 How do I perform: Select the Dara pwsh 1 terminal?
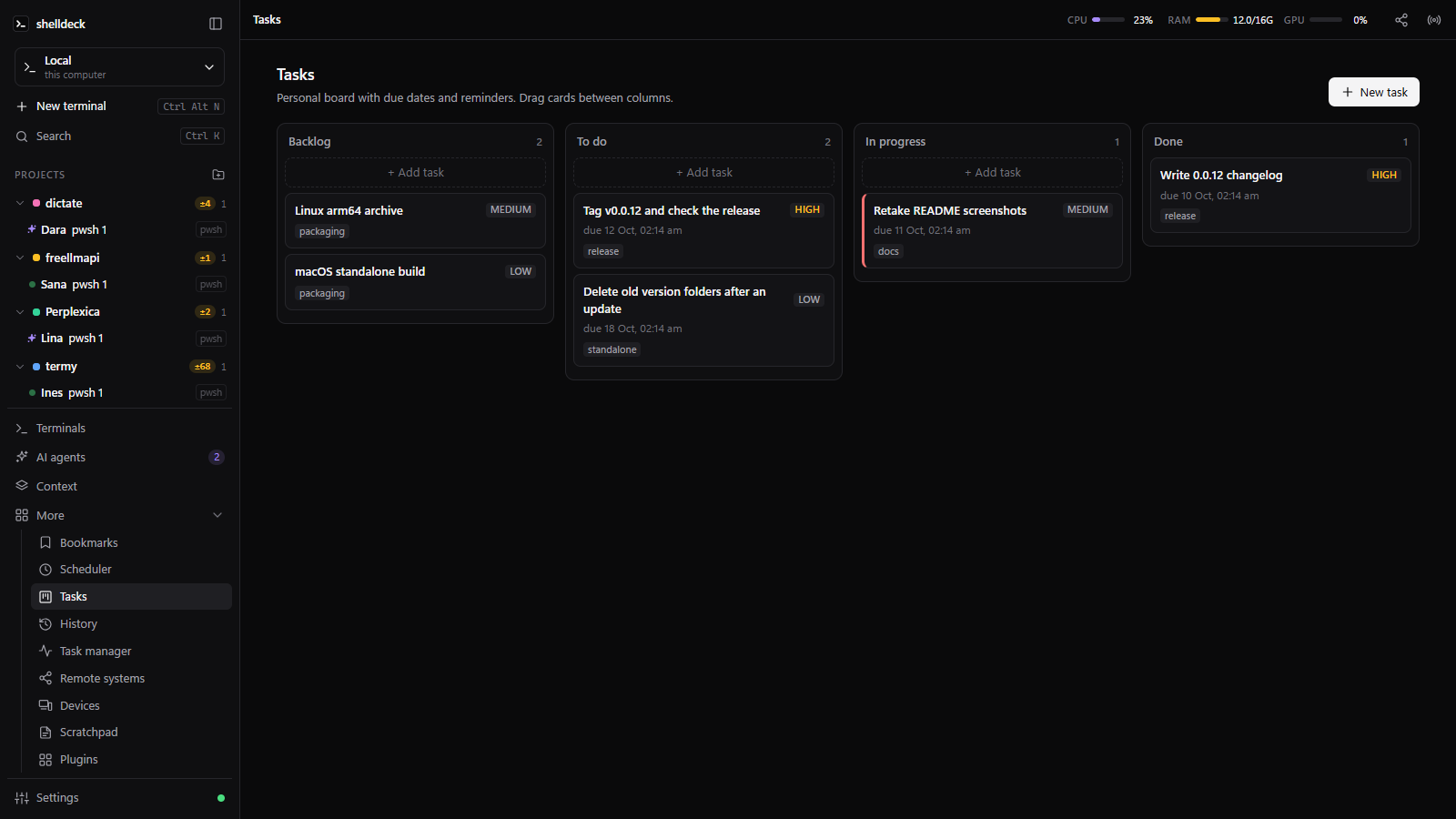(x=126, y=230)
